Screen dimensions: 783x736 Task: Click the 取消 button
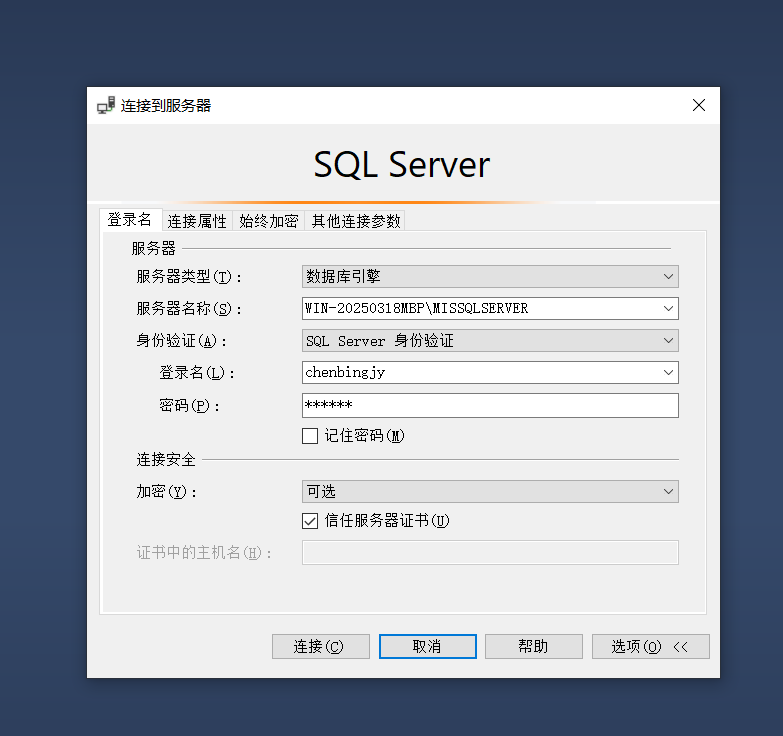[x=427, y=647]
